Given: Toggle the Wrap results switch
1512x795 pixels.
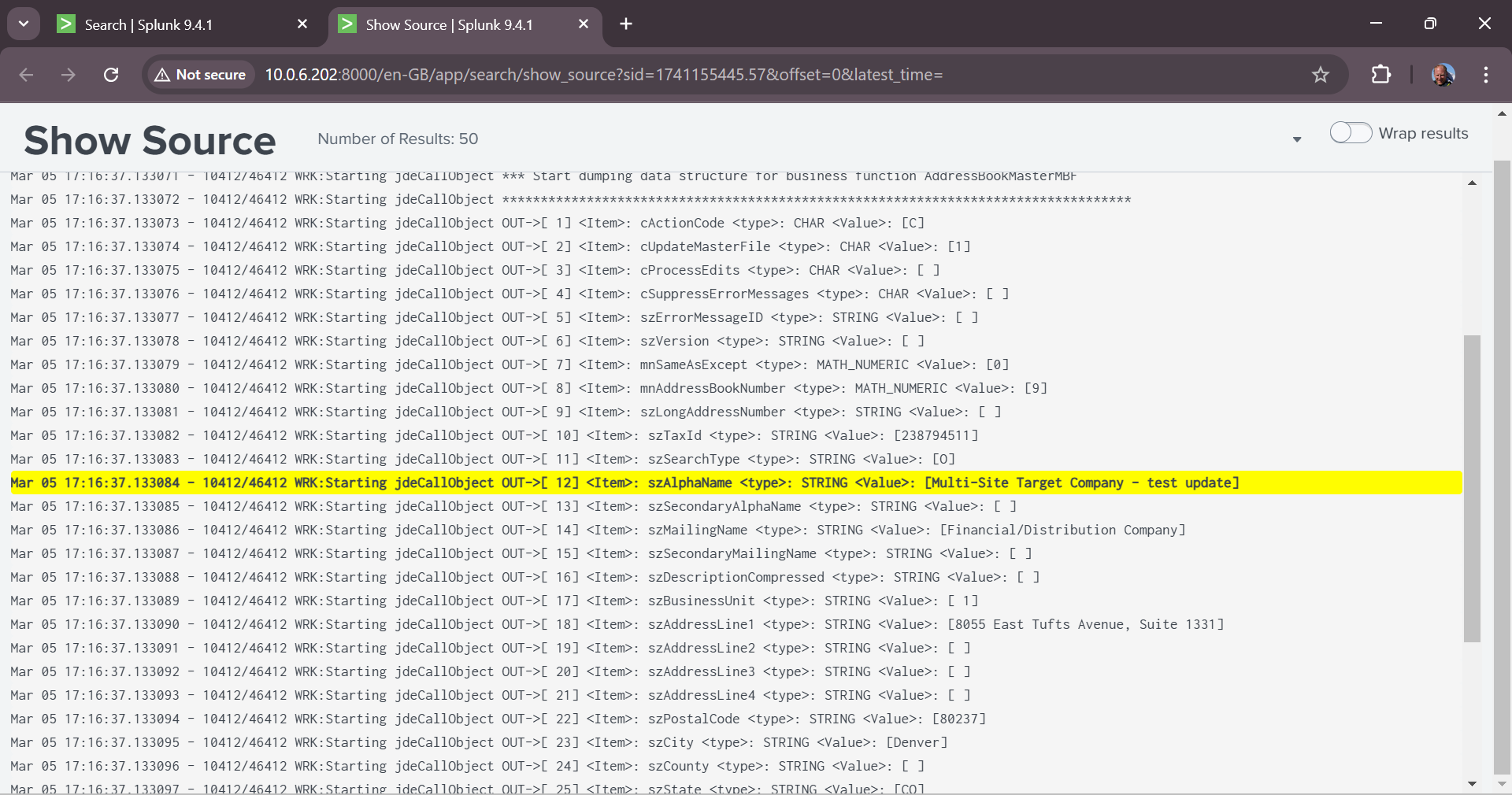Looking at the screenshot, I should pos(1351,133).
